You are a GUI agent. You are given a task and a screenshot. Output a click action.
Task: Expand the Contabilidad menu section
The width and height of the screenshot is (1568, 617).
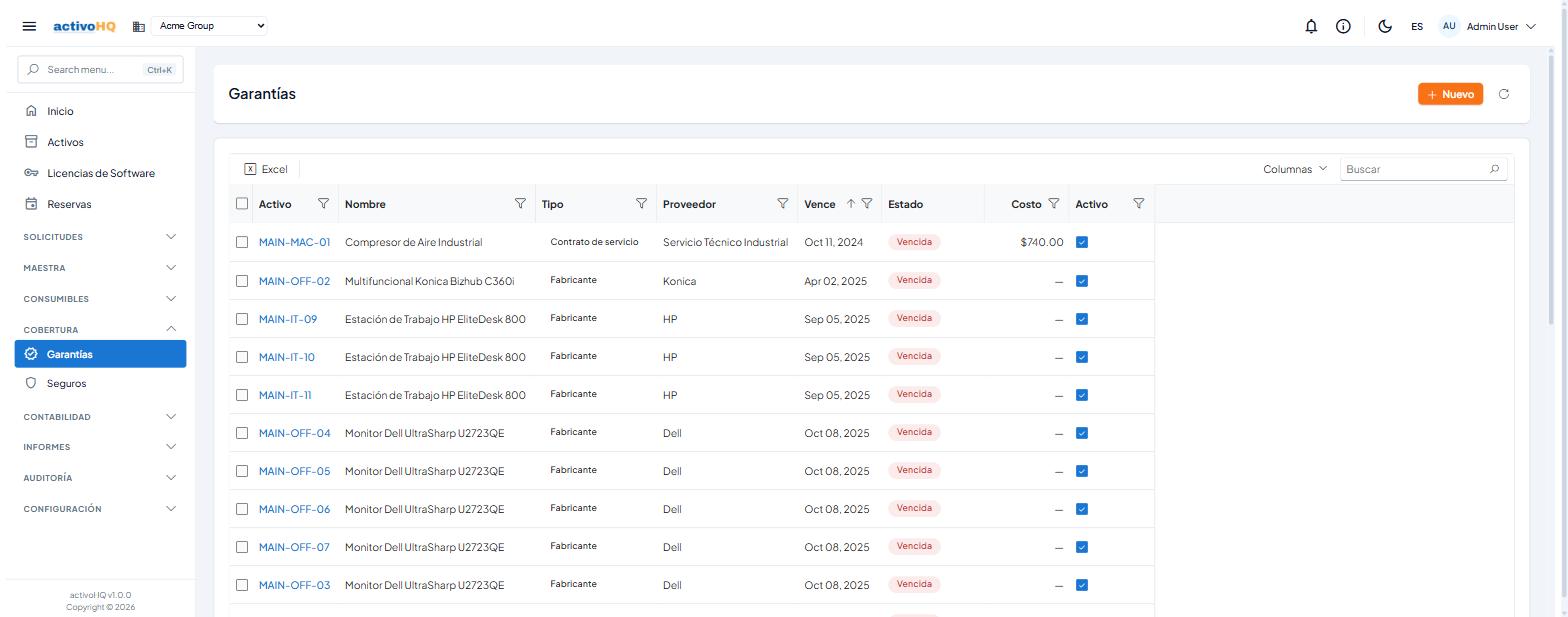click(100, 417)
